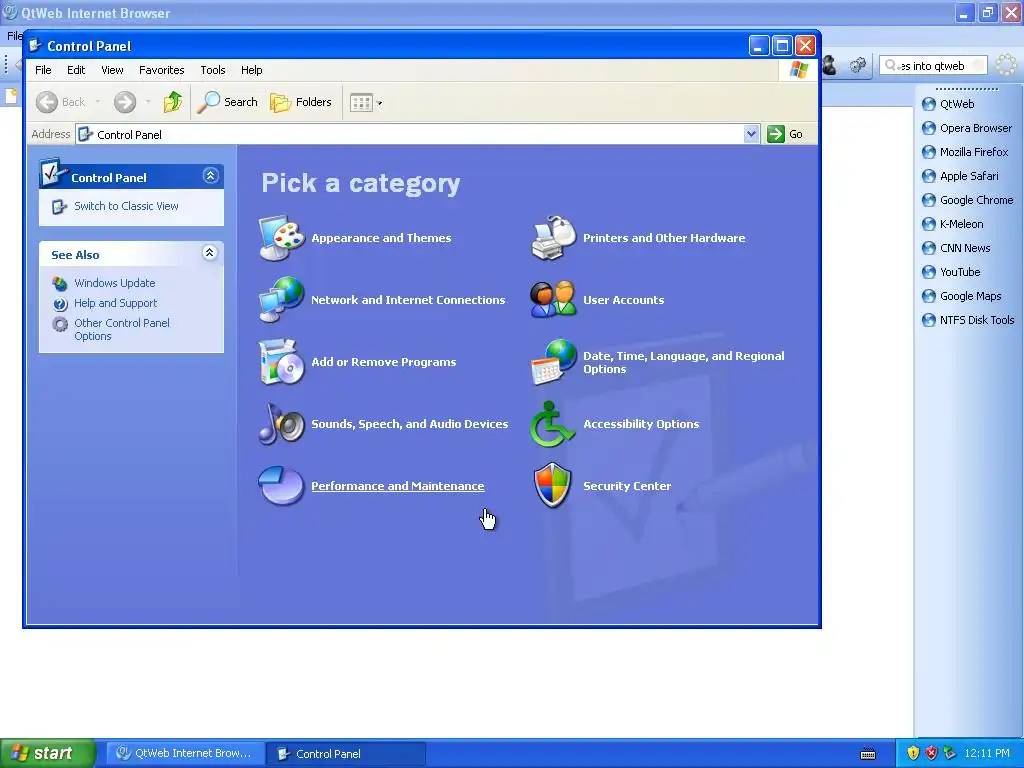
Task: Click the Other Control Panel Options gear icon
Action: tap(60, 324)
